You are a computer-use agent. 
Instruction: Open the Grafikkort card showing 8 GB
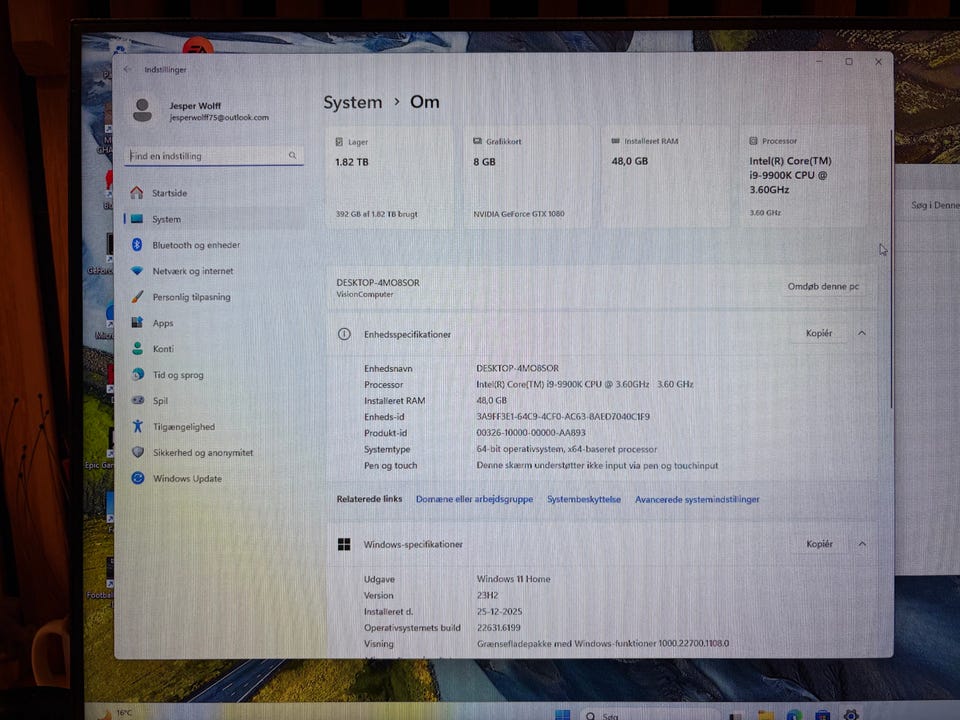click(x=528, y=178)
